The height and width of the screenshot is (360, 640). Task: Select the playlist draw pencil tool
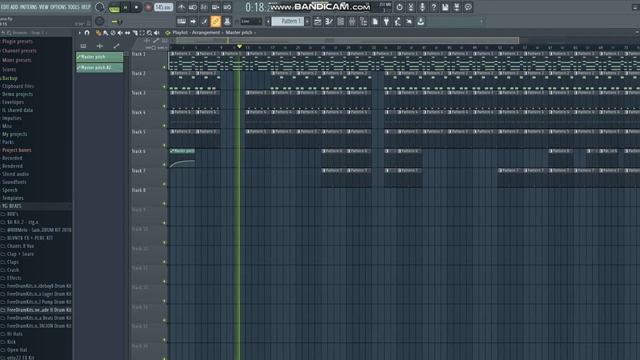[98, 33]
